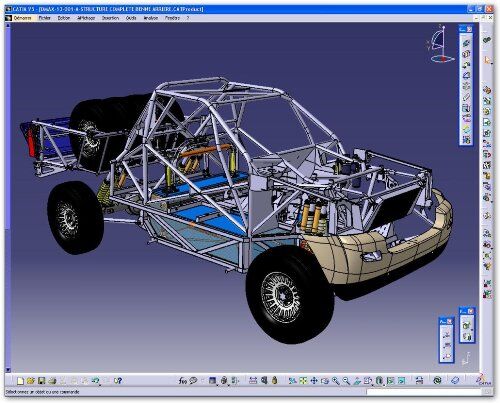Click the Fit All In icon

303,380
